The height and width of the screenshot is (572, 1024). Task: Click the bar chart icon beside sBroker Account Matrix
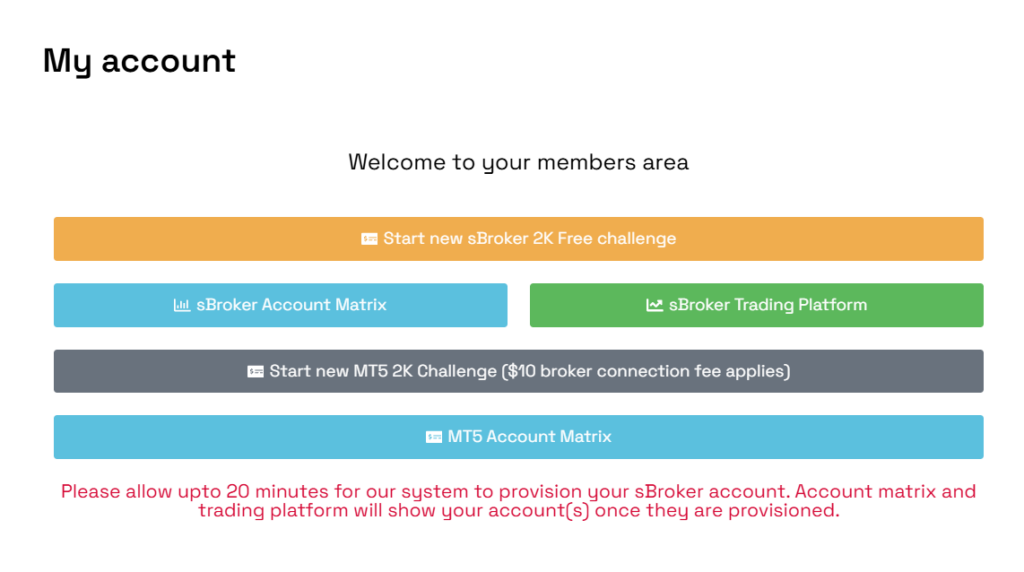pyautogui.click(x=181, y=305)
